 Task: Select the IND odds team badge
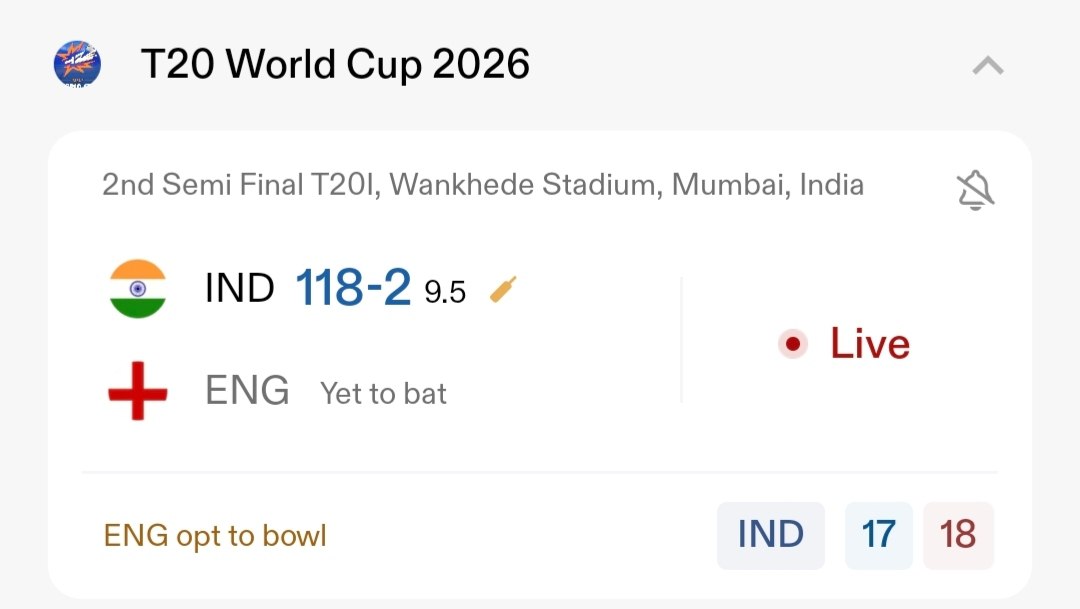click(771, 535)
